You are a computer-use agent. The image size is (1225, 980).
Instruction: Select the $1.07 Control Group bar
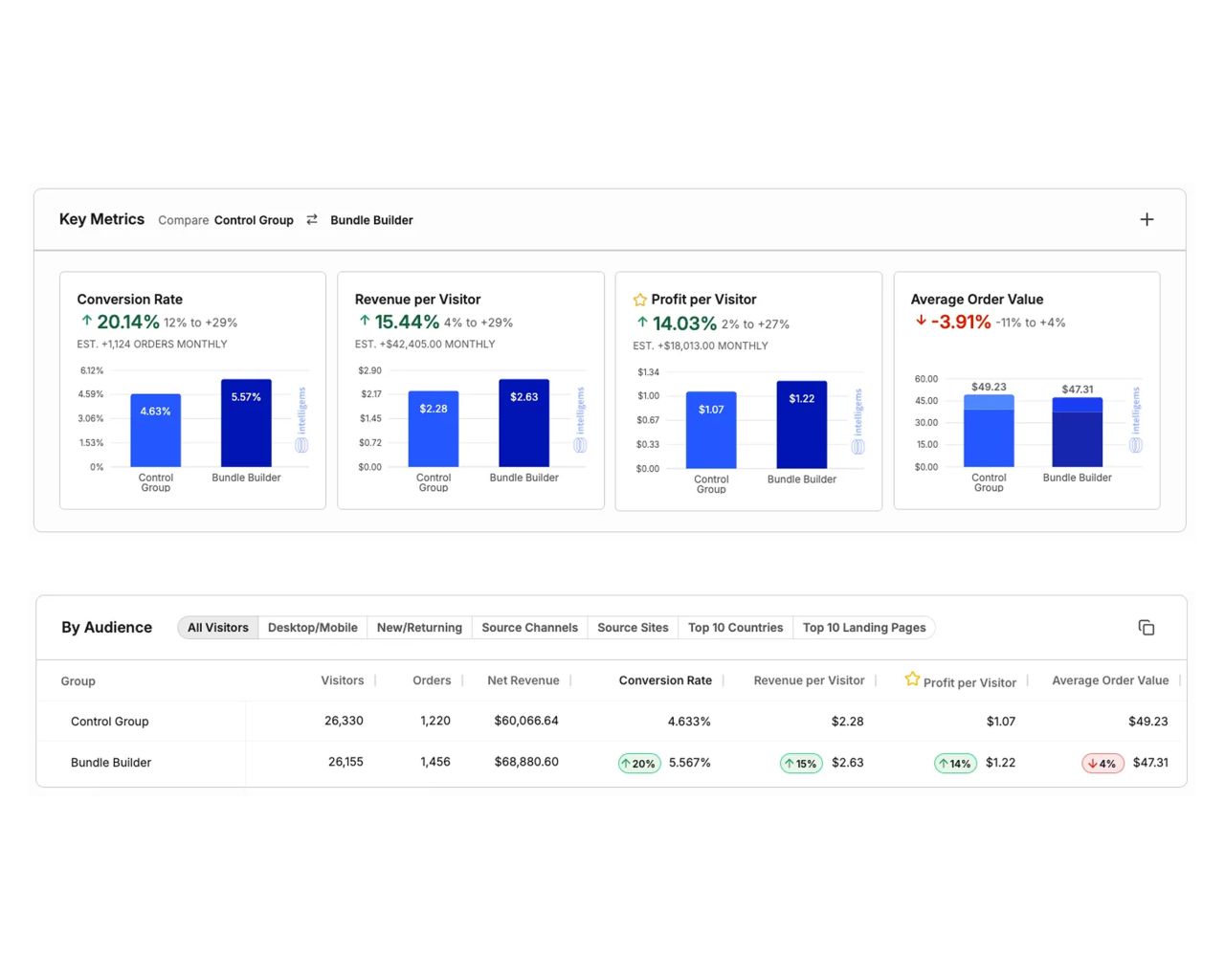click(x=711, y=431)
